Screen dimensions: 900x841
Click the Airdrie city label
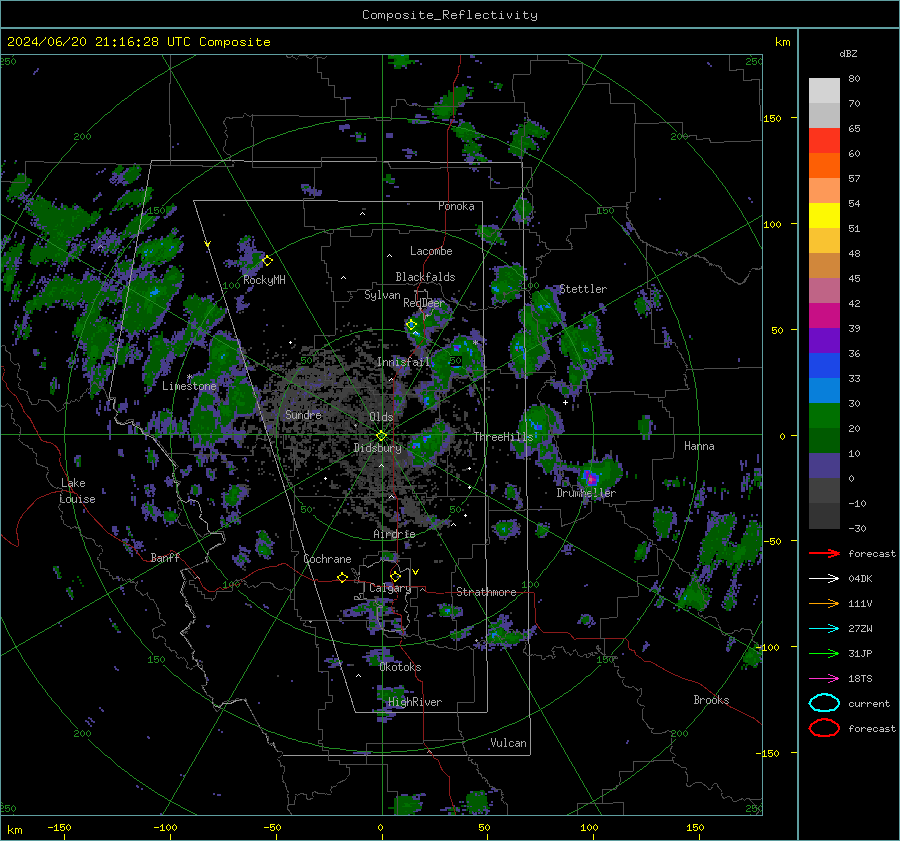(394, 534)
